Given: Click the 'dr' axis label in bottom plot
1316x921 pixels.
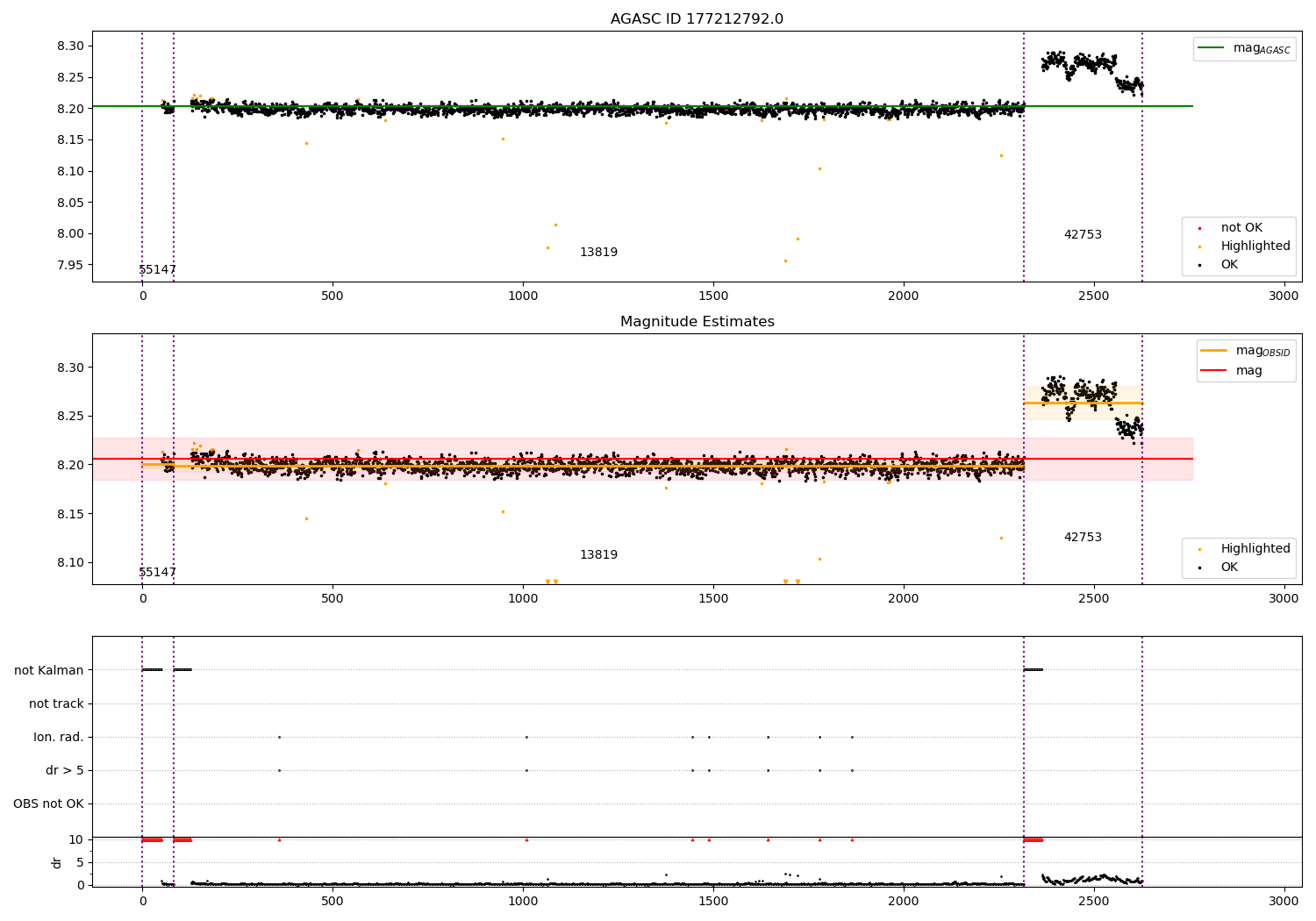Looking at the screenshot, I should (x=57, y=862).
